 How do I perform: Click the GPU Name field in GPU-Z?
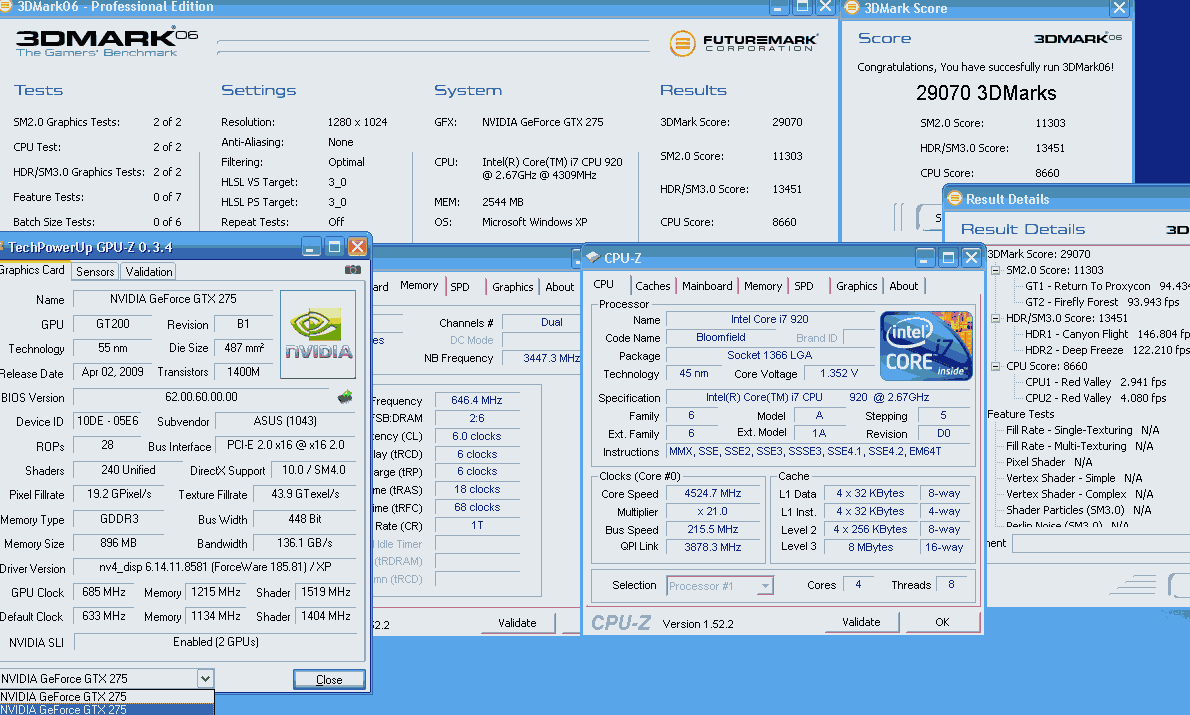(x=173, y=299)
